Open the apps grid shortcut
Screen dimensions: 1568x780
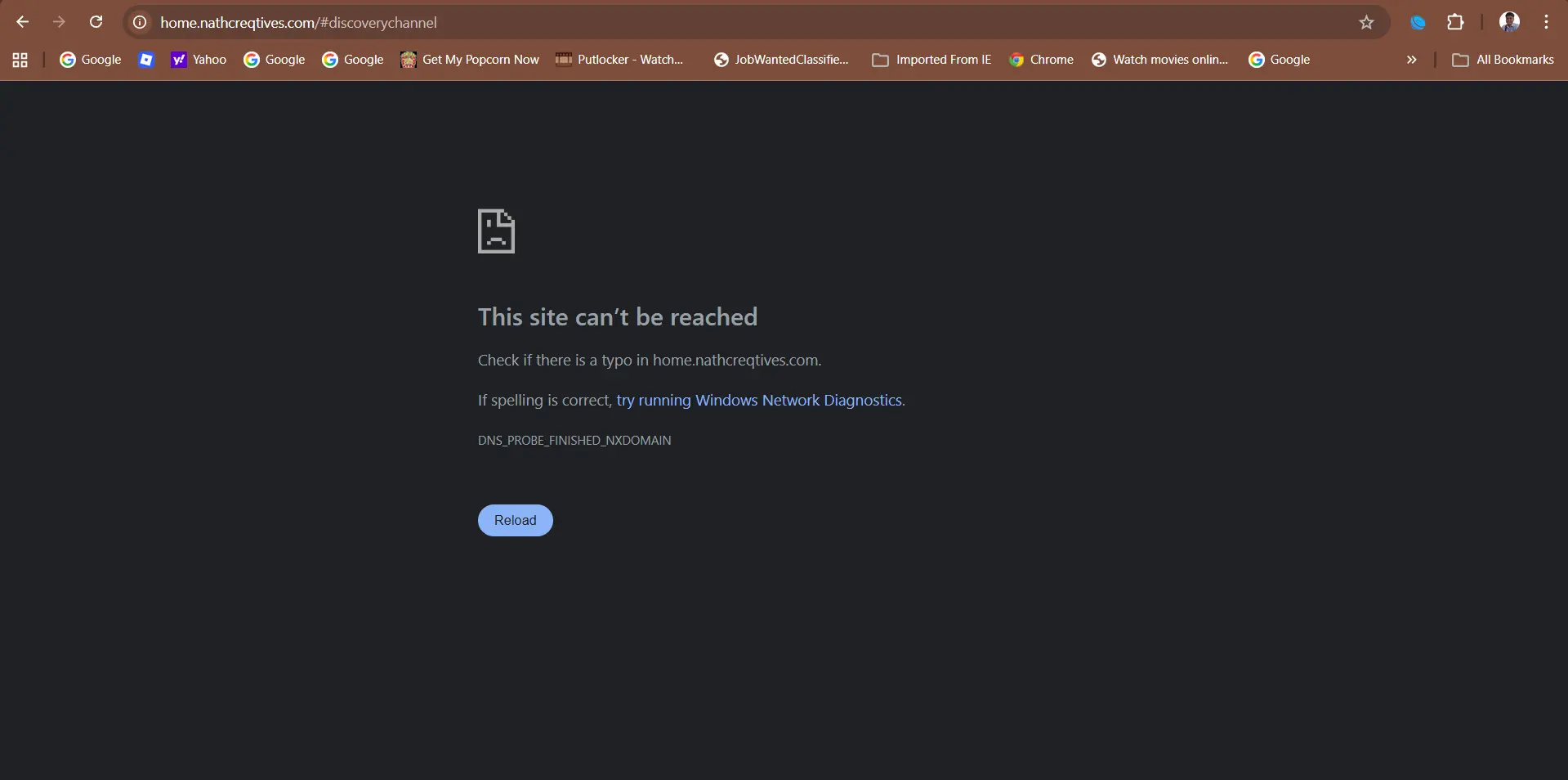20,60
